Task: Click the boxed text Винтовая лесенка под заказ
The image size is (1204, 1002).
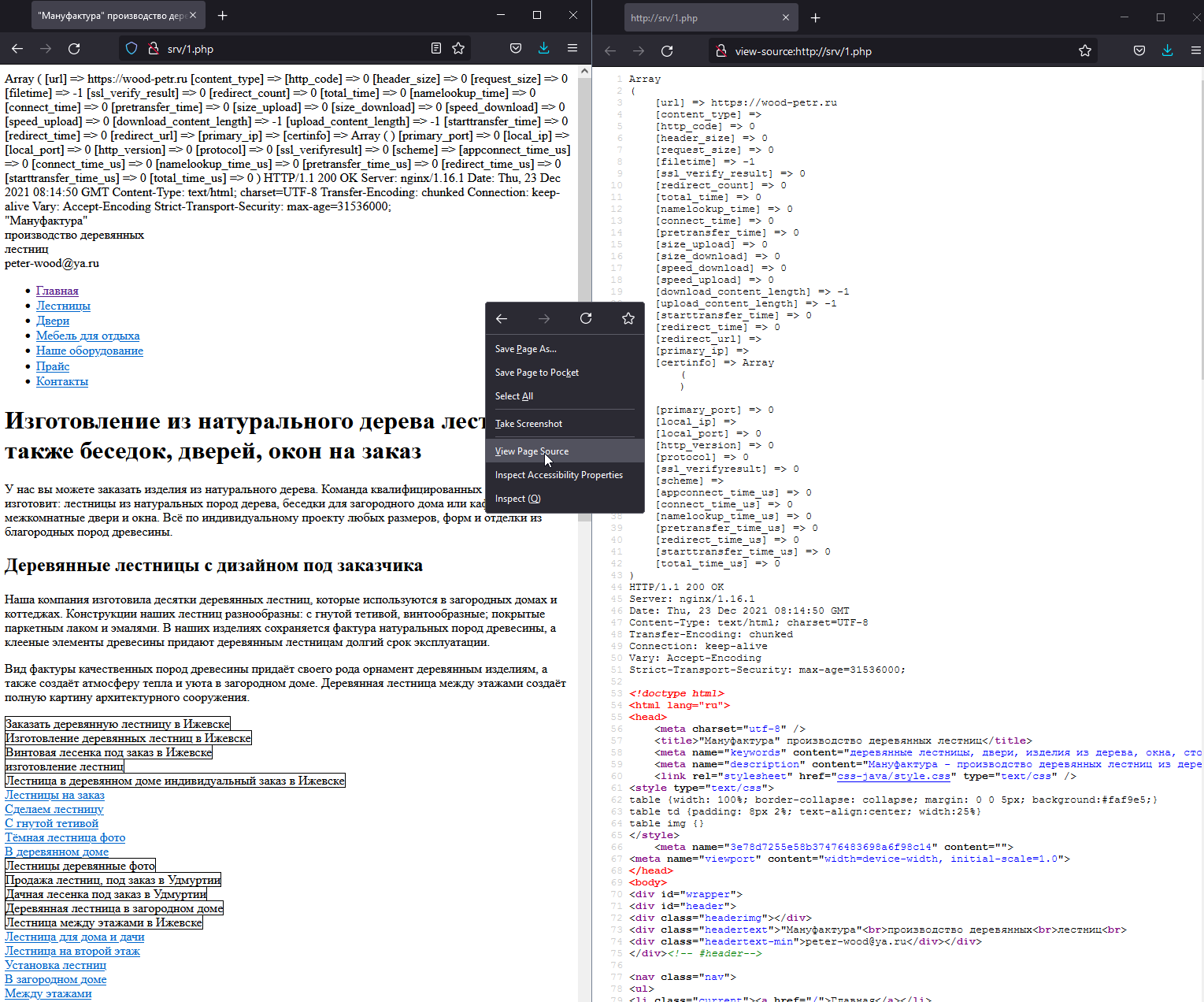Action: 109,752
